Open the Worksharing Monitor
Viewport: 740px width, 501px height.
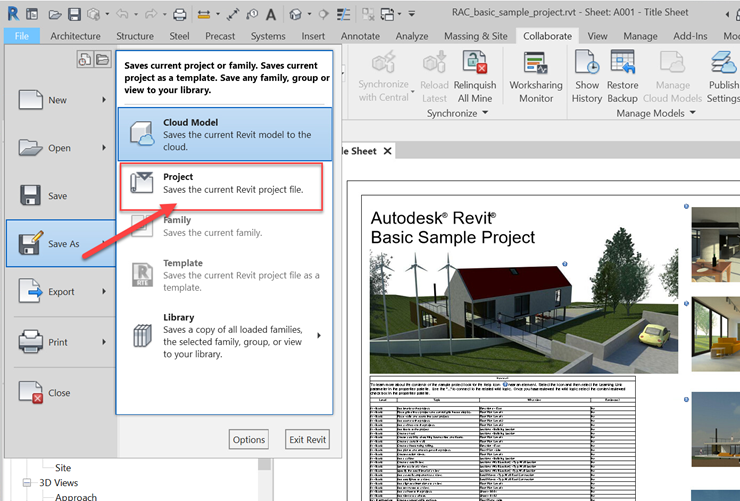(536, 77)
